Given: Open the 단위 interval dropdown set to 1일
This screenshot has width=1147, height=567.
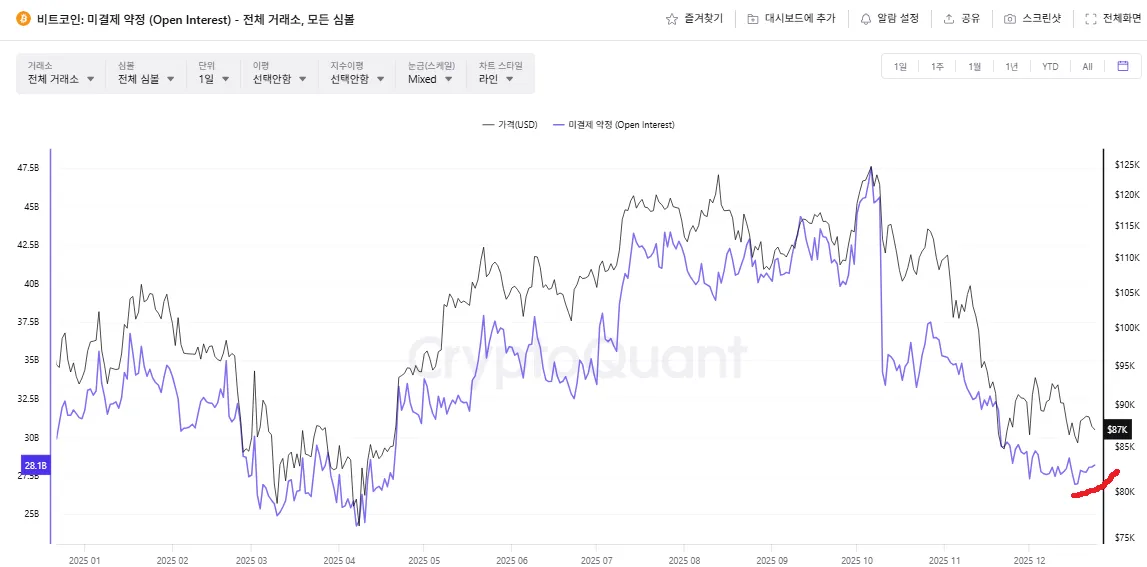Looking at the screenshot, I should [213, 78].
